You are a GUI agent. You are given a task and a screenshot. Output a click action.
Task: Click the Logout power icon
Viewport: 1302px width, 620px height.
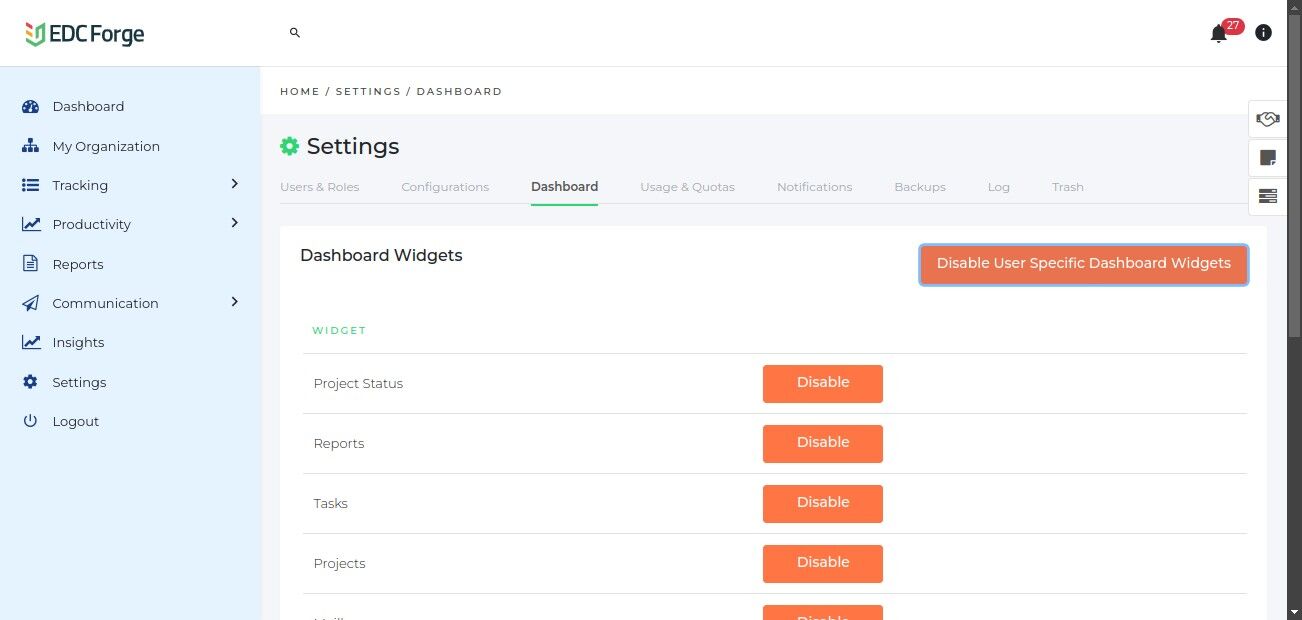[x=31, y=421]
